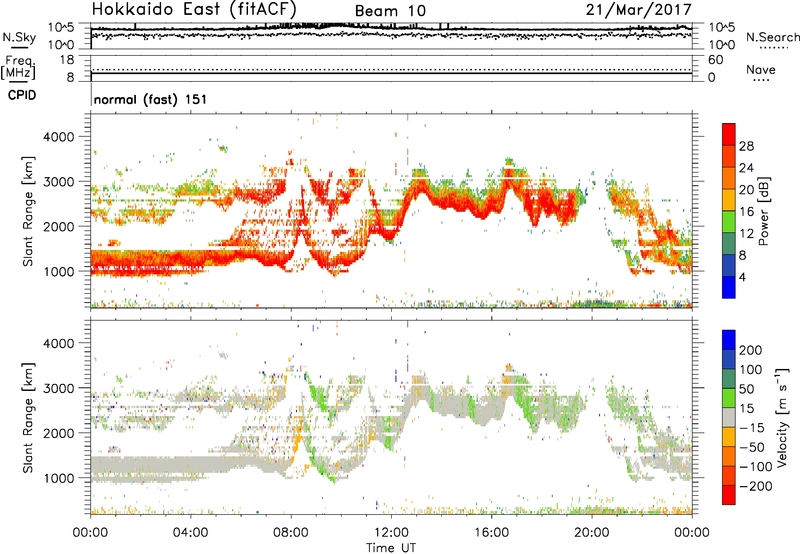The width and height of the screenshot is (800, 554).
Task: Select the 'Beam 10' label
Action: [390, 11]
